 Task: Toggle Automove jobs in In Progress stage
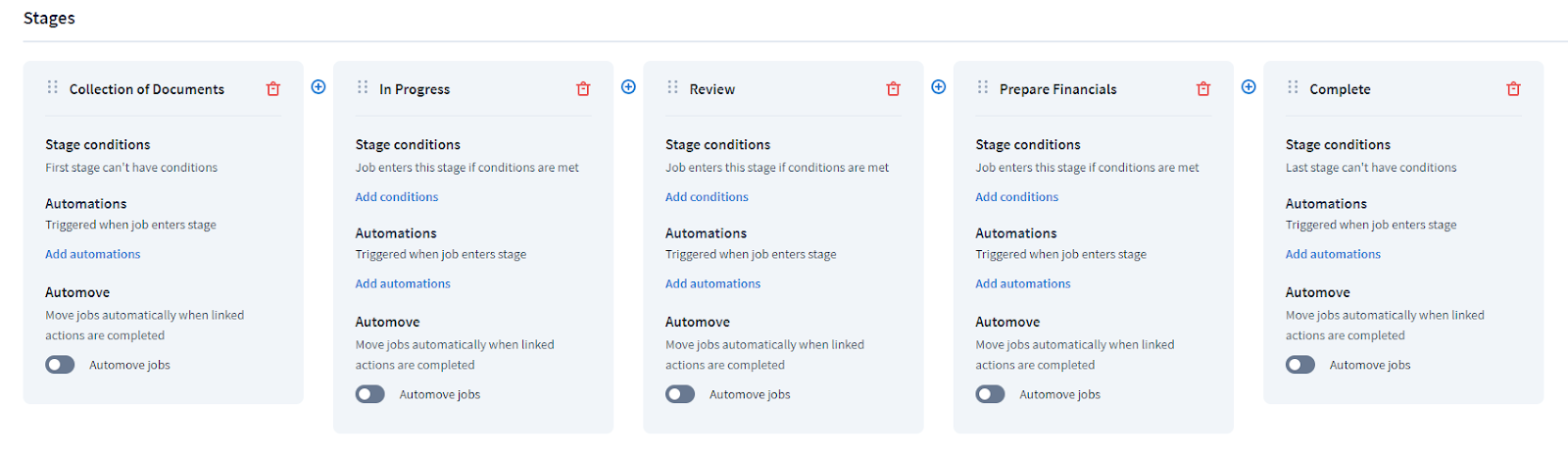pyautogui.click(x=370, y=394)
